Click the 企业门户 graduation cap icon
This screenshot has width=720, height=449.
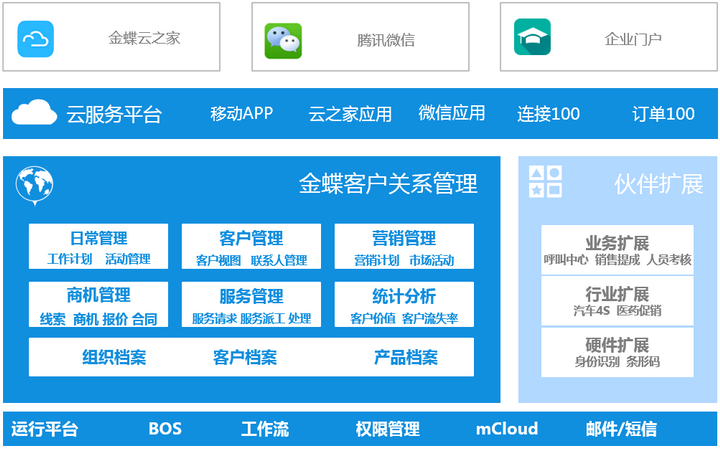pyautogui.click(x=532, y=37)
